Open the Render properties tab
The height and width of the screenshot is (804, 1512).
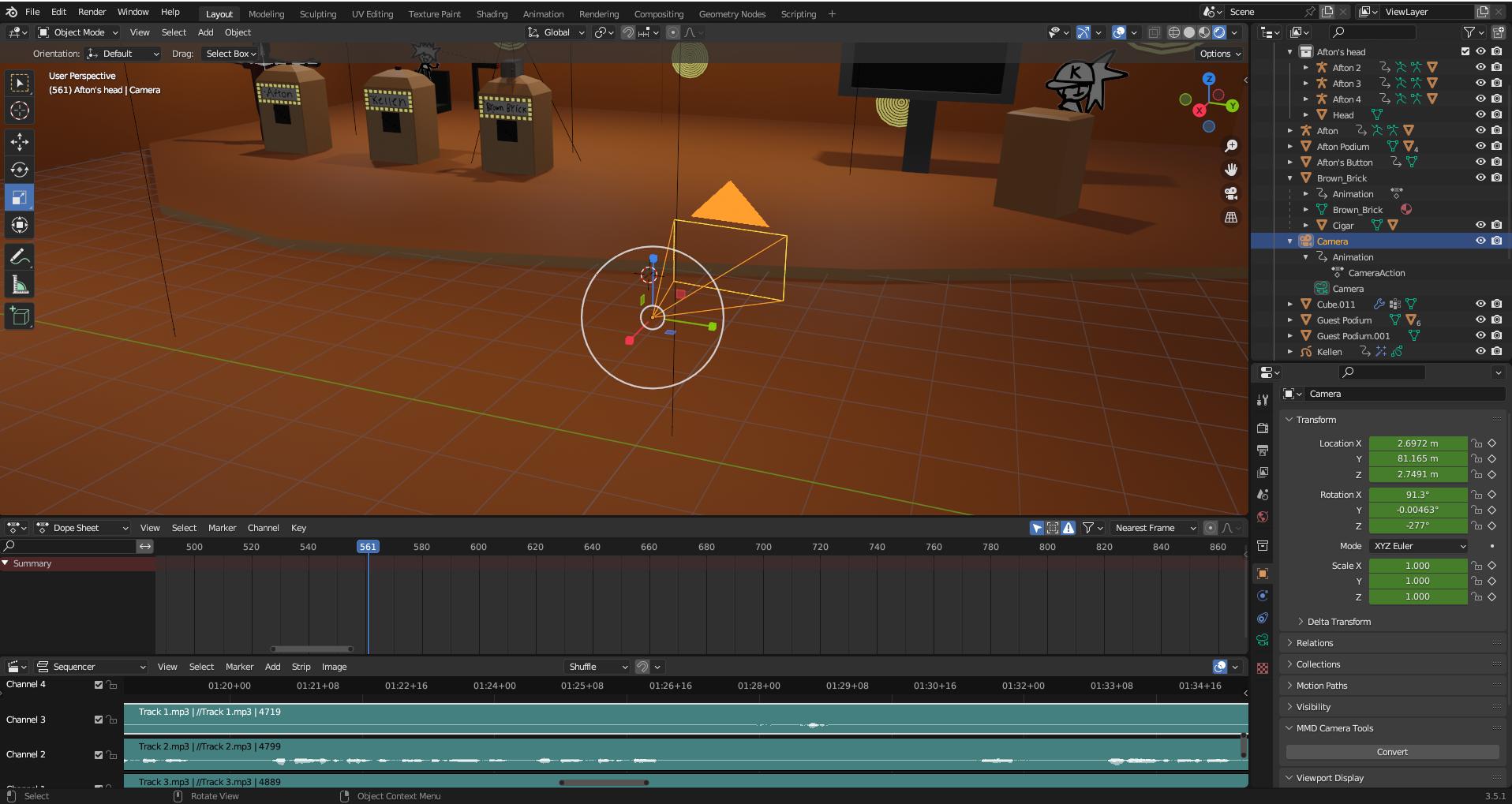click(x=1263, y=428)
